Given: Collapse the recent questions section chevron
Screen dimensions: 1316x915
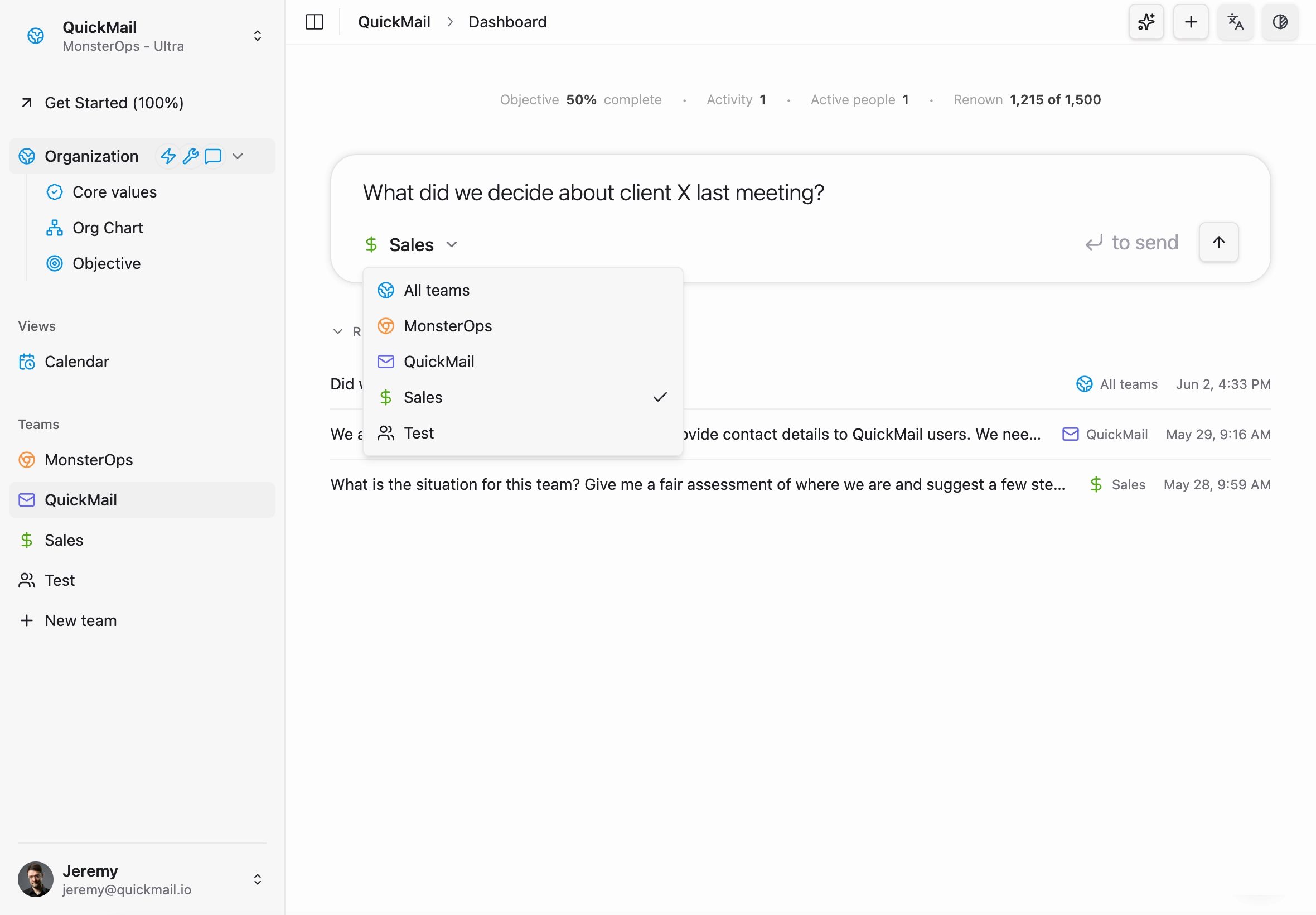Looking at the screenshot, I should coord(337,331).
